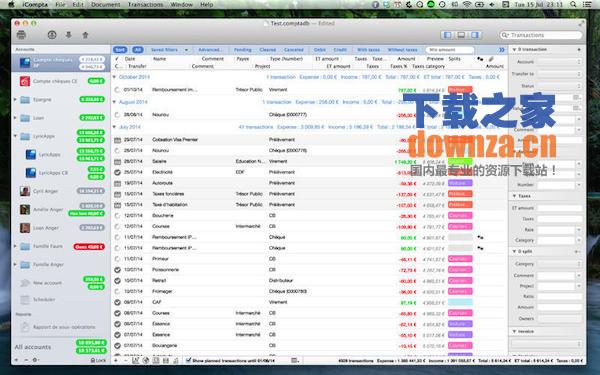Viewport: 600px width, 375px height.
Task: Click the add transaction plus button
Action: pyautogui.click(x=116, y=360)
